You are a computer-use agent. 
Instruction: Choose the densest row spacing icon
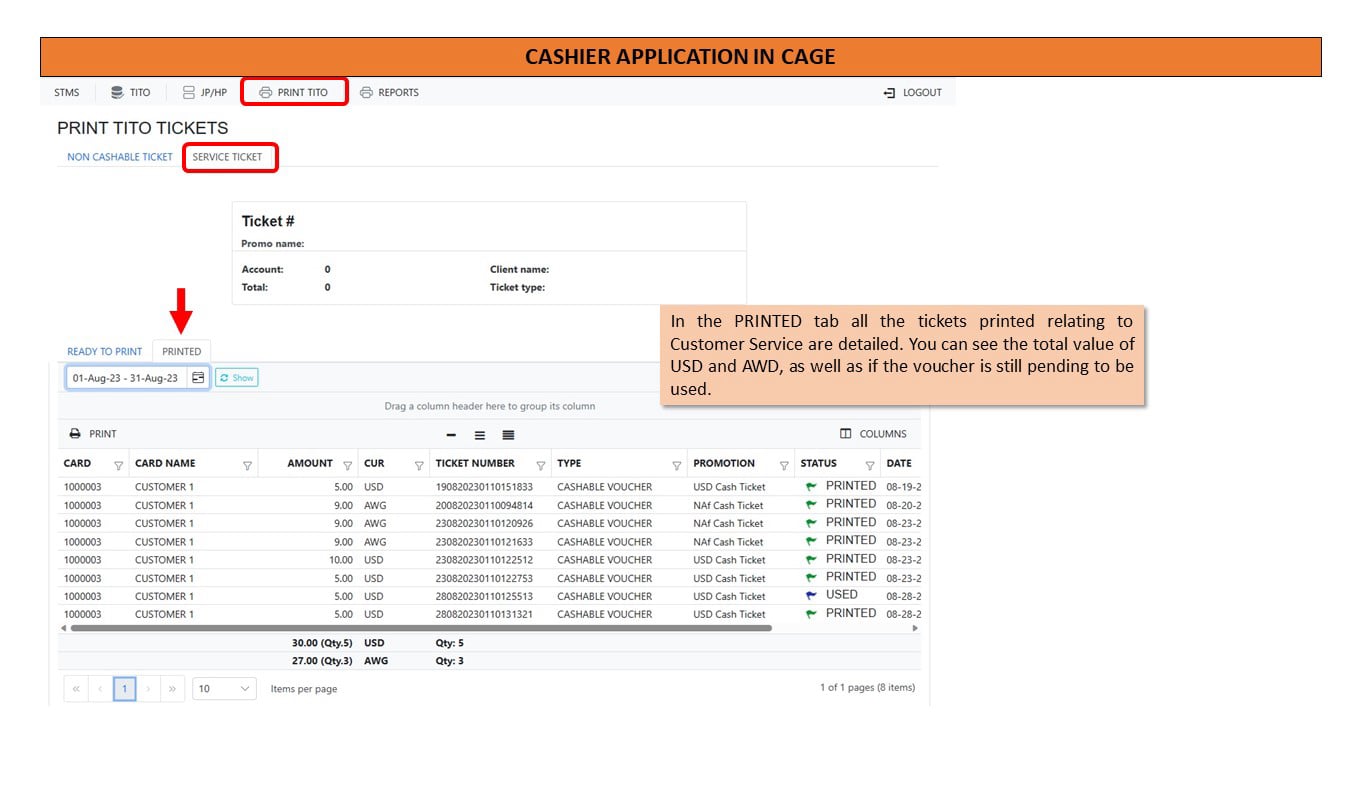508,435
